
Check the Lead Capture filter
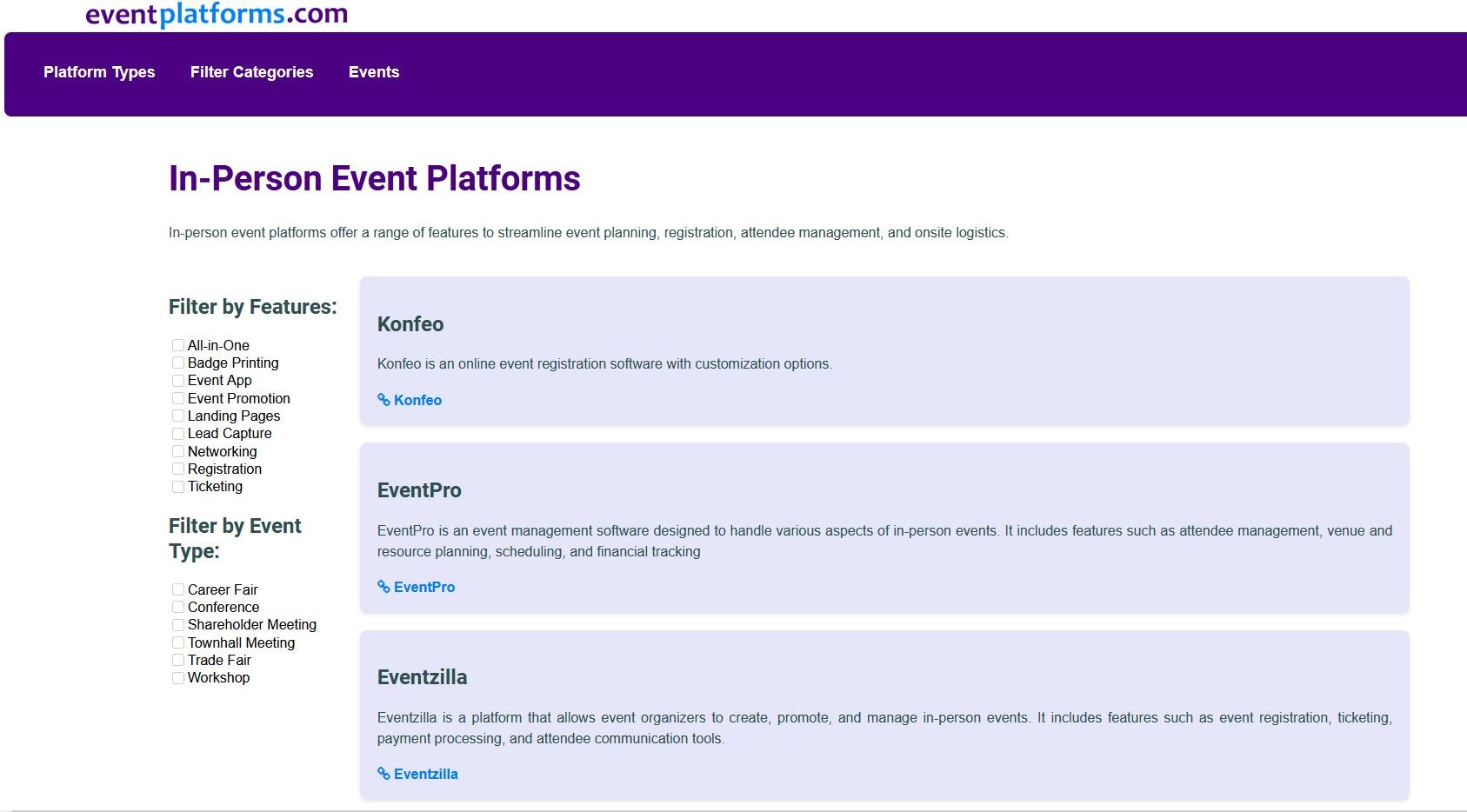click(x=178, y=433)
